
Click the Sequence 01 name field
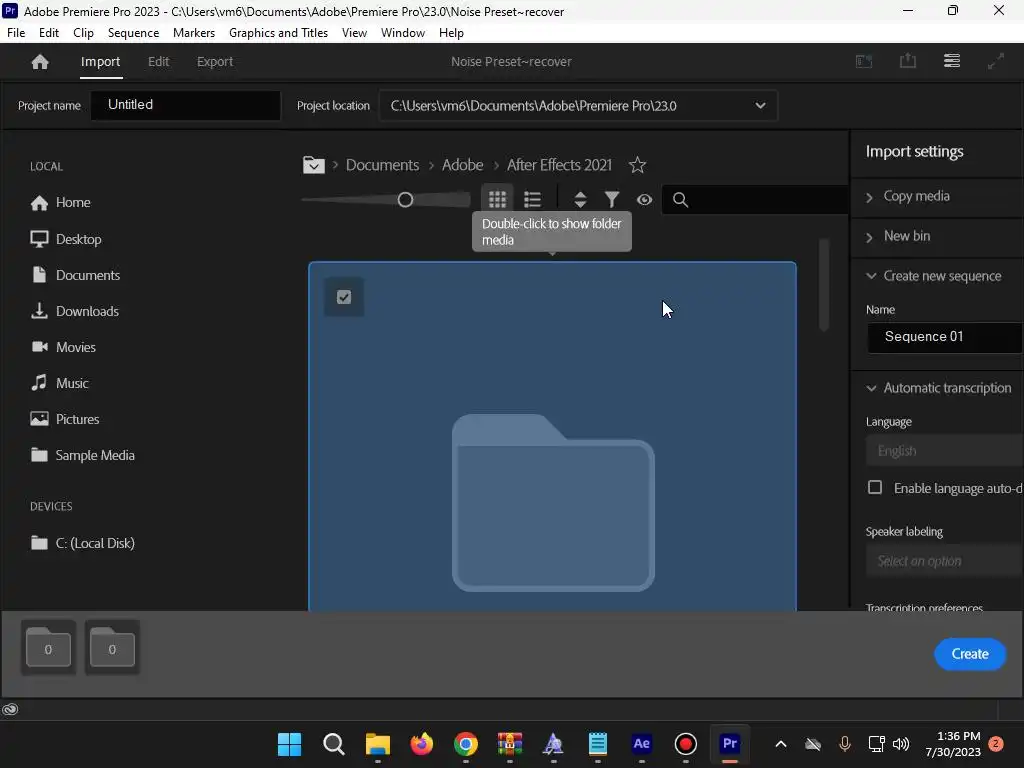(x=944, y=337)
